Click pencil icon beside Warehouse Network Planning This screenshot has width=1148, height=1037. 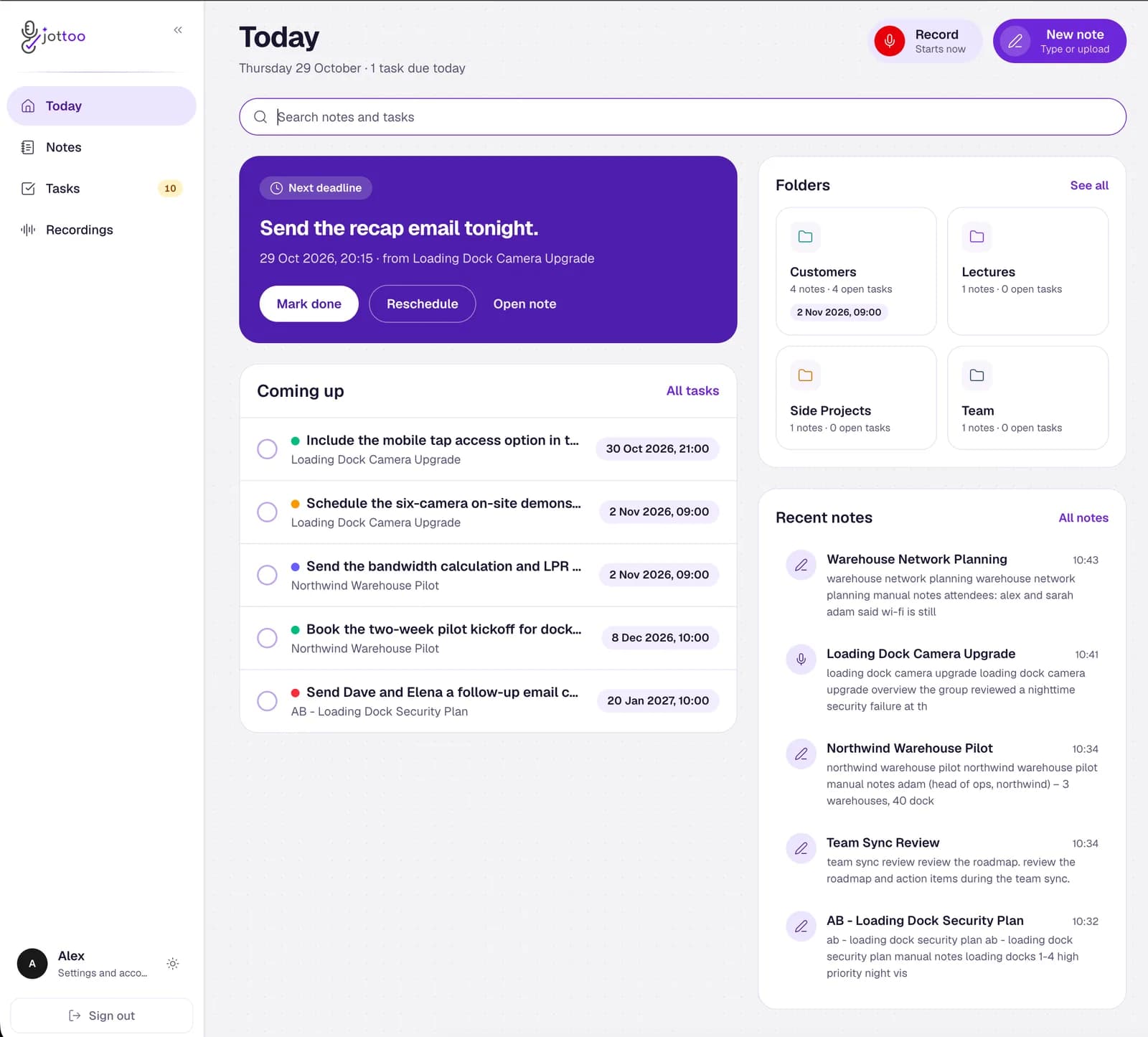pos(801,565)
